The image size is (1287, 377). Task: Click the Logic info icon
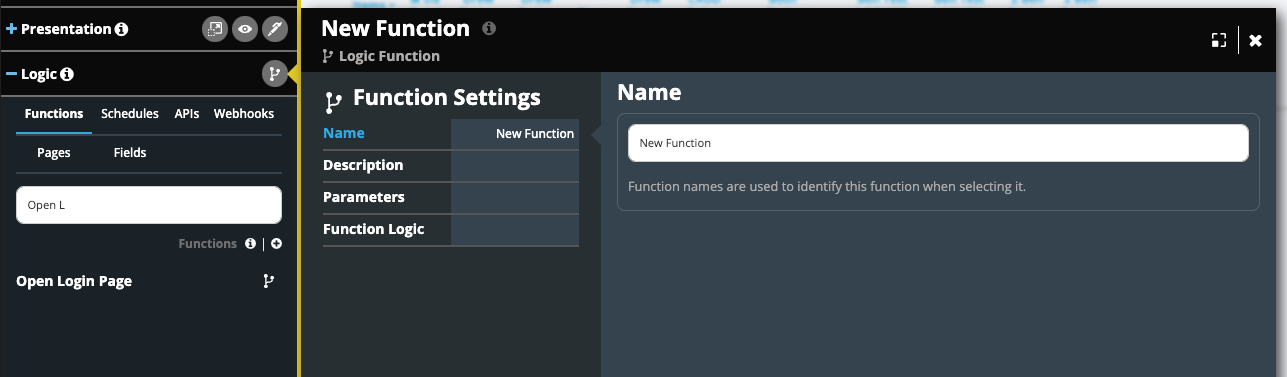tap(68, 74)
